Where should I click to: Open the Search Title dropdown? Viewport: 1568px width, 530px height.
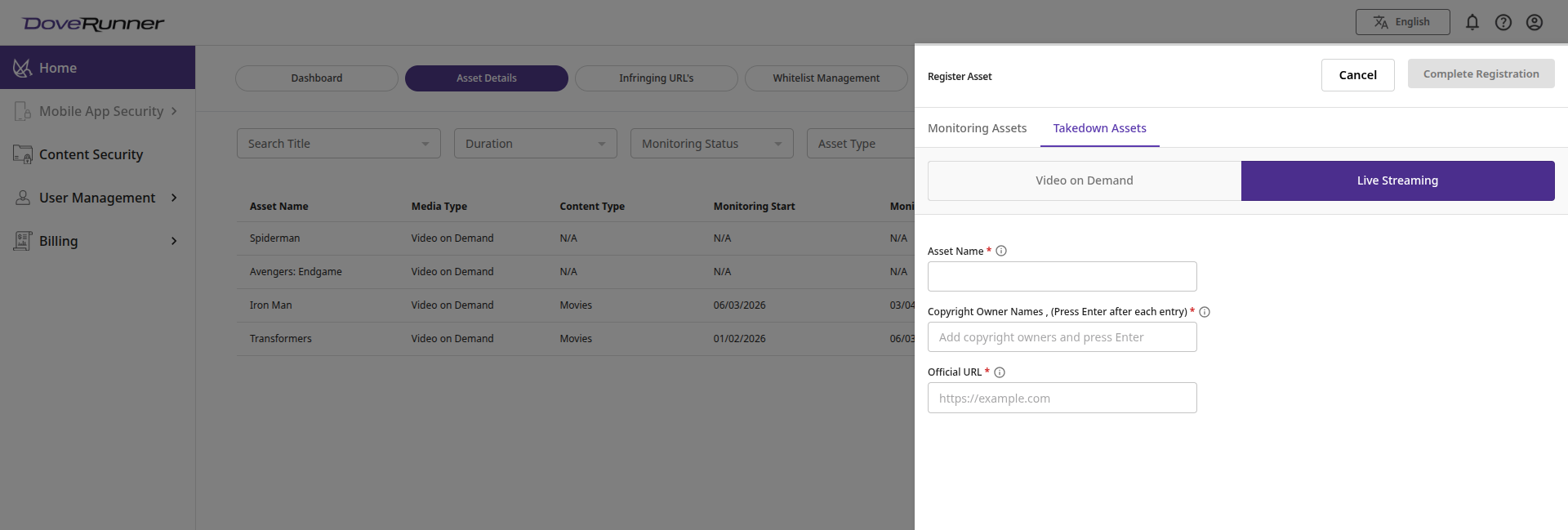click(339, 144)
